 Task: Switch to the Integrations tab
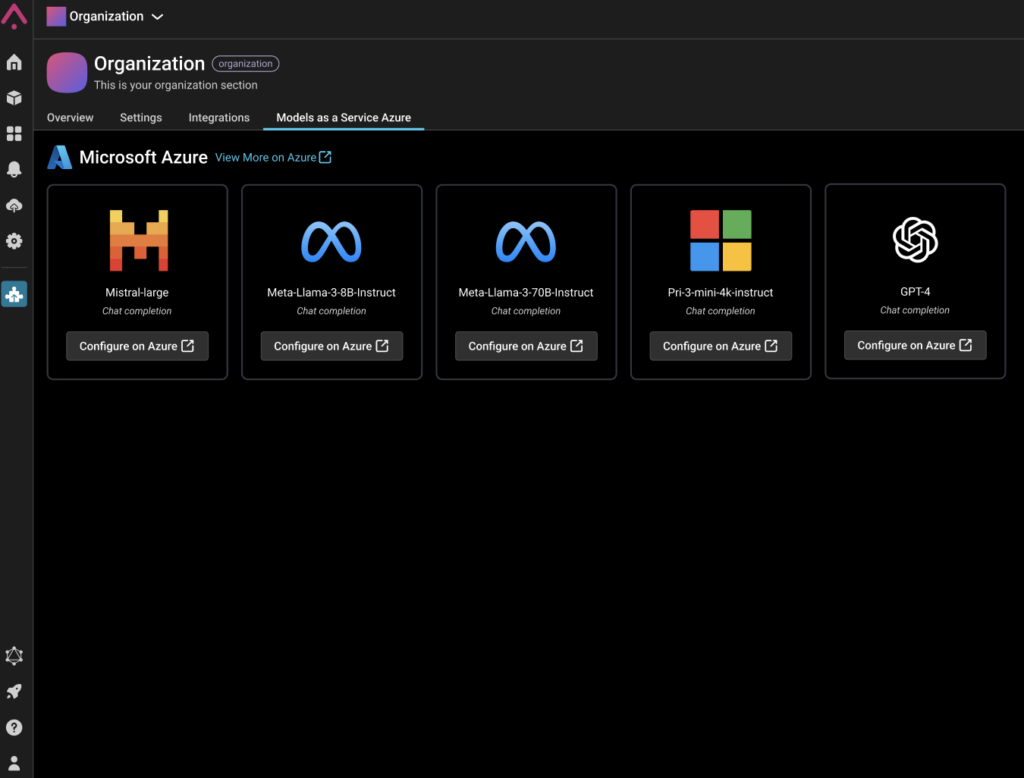pos(218,117)
